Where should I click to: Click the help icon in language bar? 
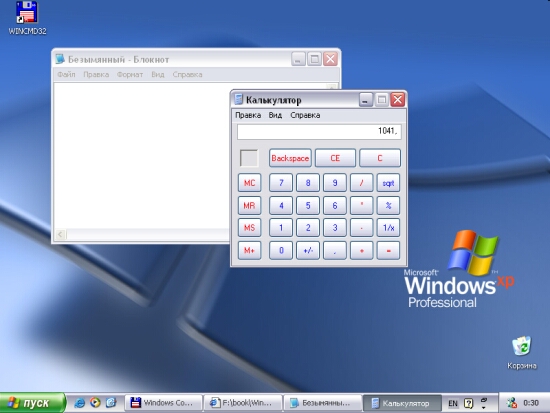pyautogui.click(x=468, y=403)
